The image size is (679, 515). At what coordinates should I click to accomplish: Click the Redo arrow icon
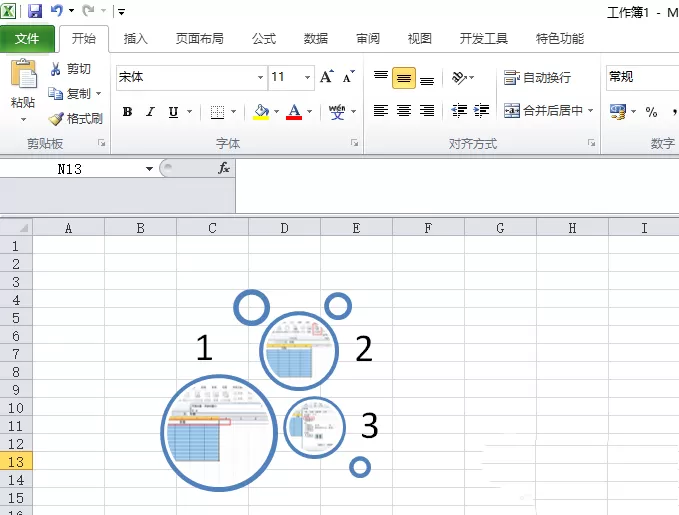88,10
